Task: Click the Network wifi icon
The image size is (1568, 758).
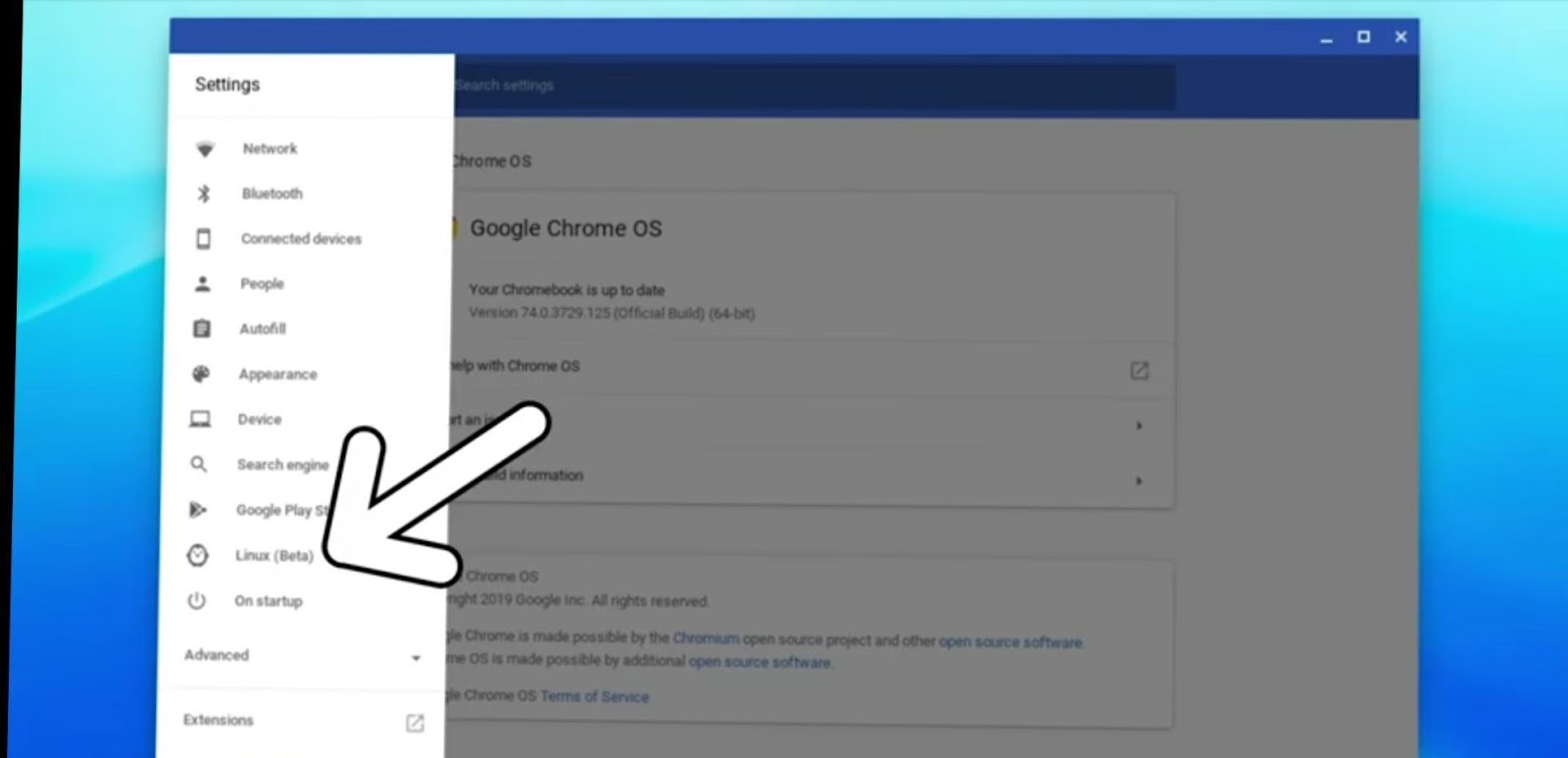Action: (205, 149)
